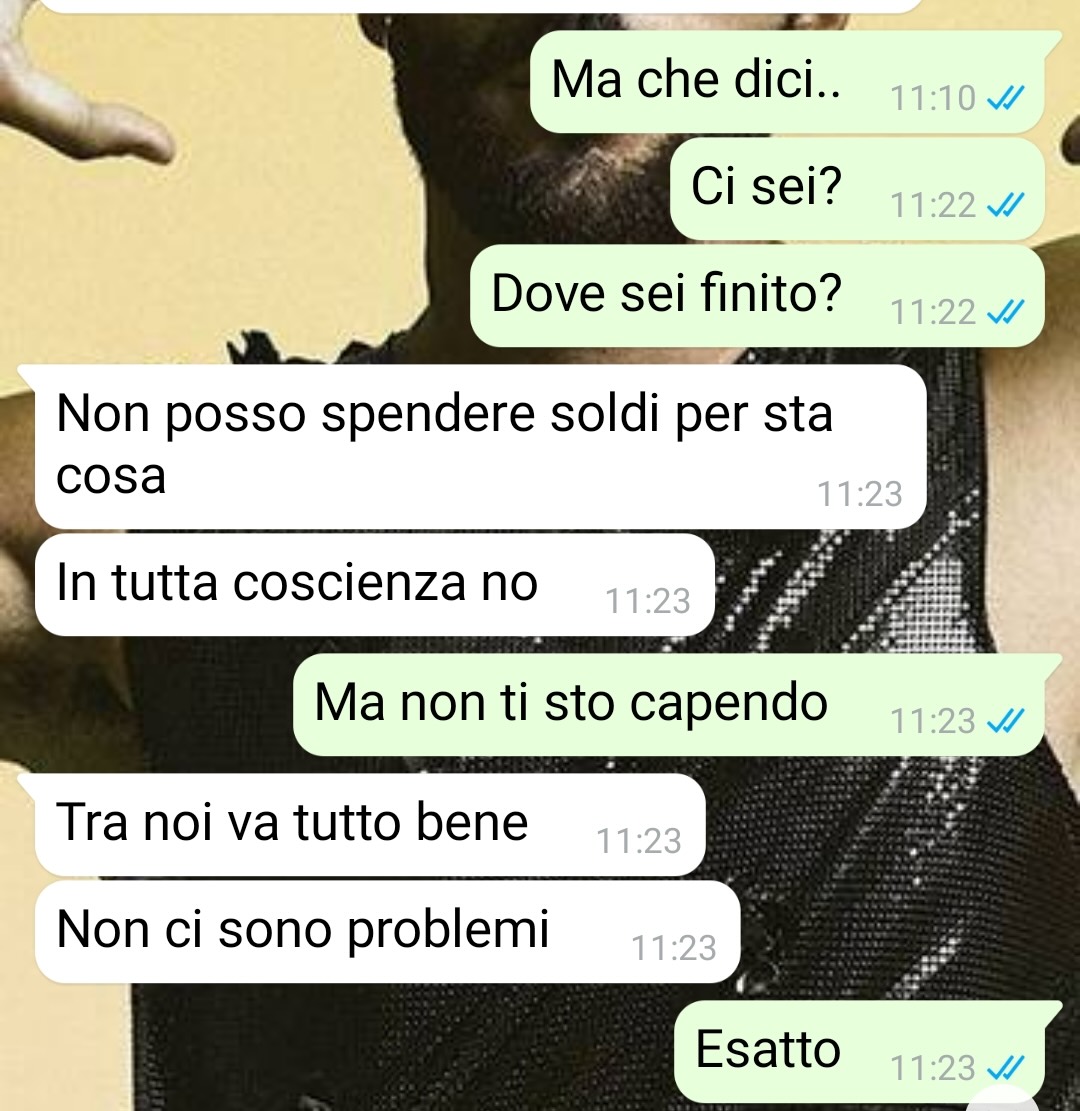Viewport: 1080px width, 1111px height.
Task: Click blue double-check icon next to "Ci sei?"
Action: (1006, 205)
